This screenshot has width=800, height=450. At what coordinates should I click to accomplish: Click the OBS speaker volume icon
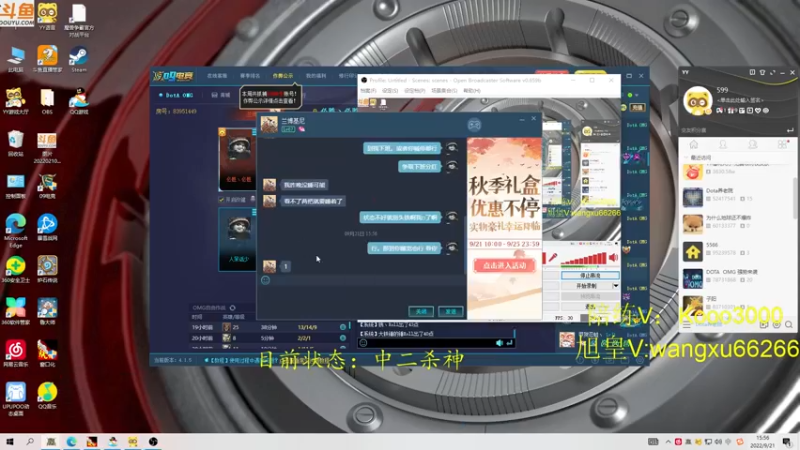[614, 258]
